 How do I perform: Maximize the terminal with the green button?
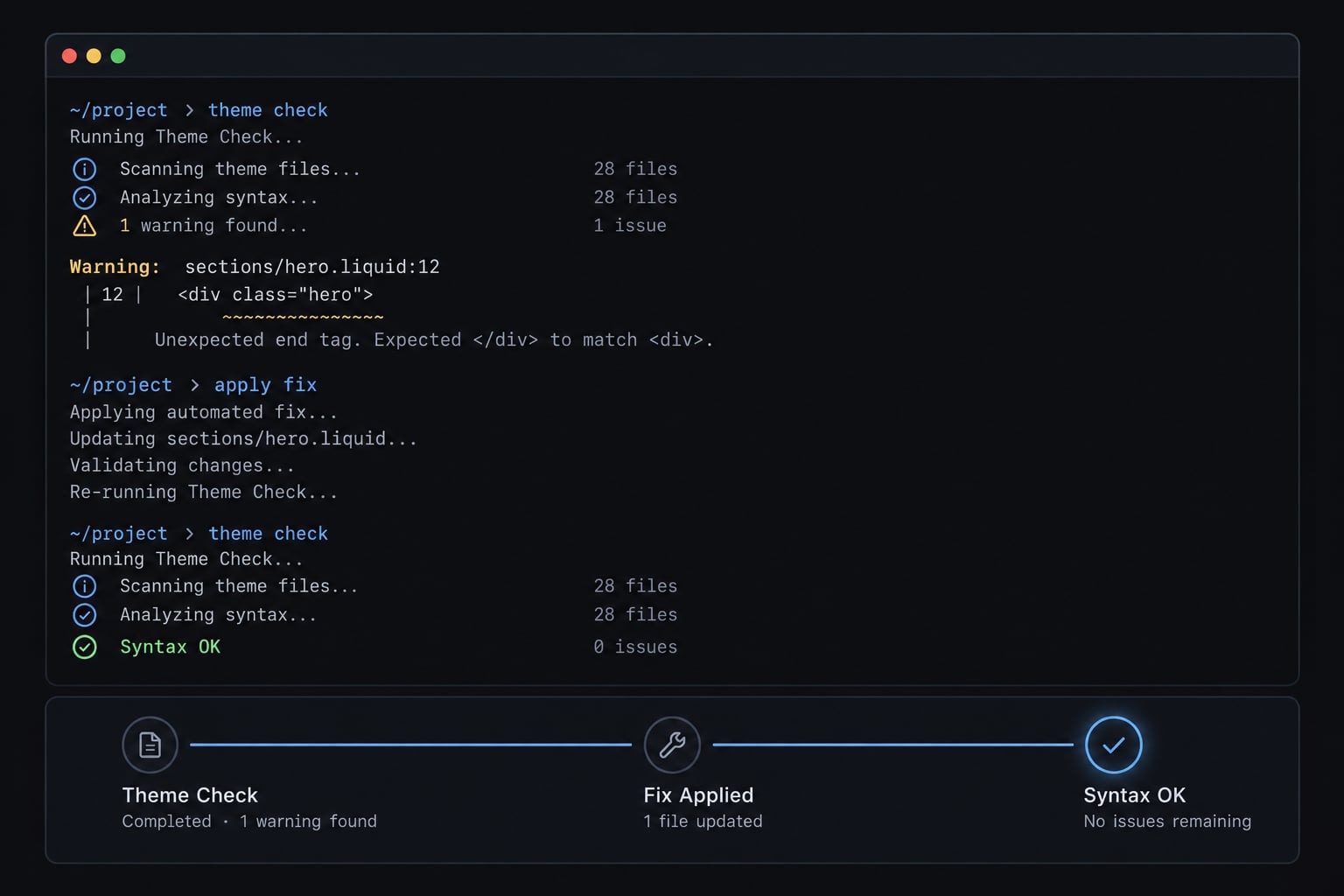pyautogui.click(x=118, y=56)
